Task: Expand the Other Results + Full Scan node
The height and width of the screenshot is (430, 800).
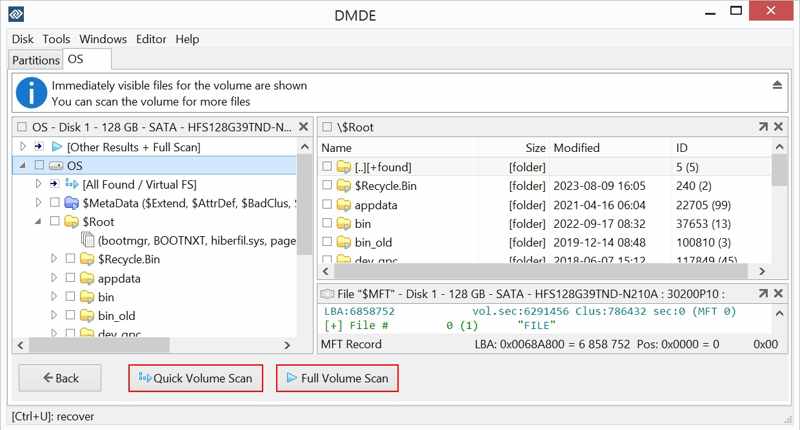Action: 23,146
